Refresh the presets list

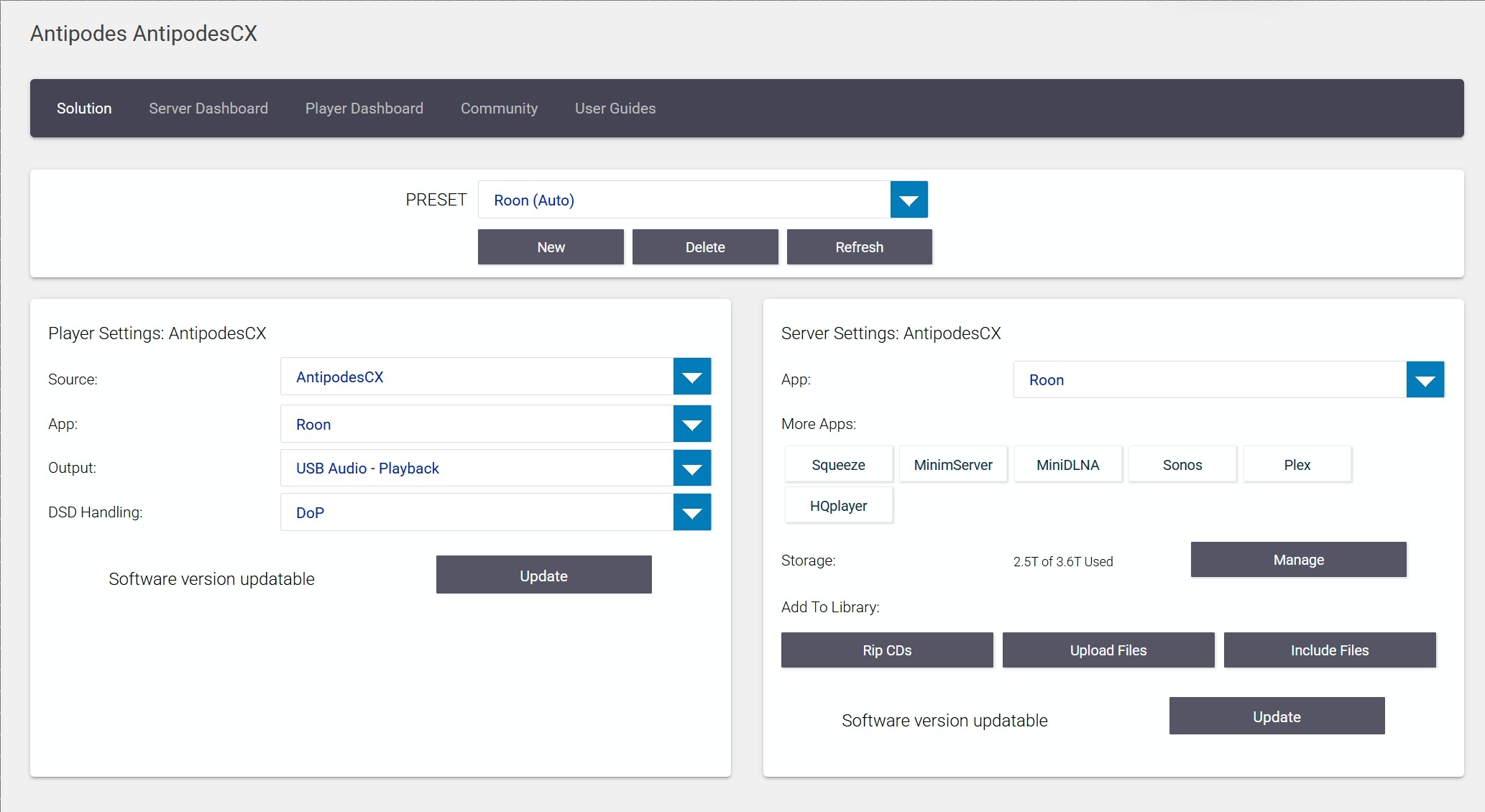click(859, 247)
